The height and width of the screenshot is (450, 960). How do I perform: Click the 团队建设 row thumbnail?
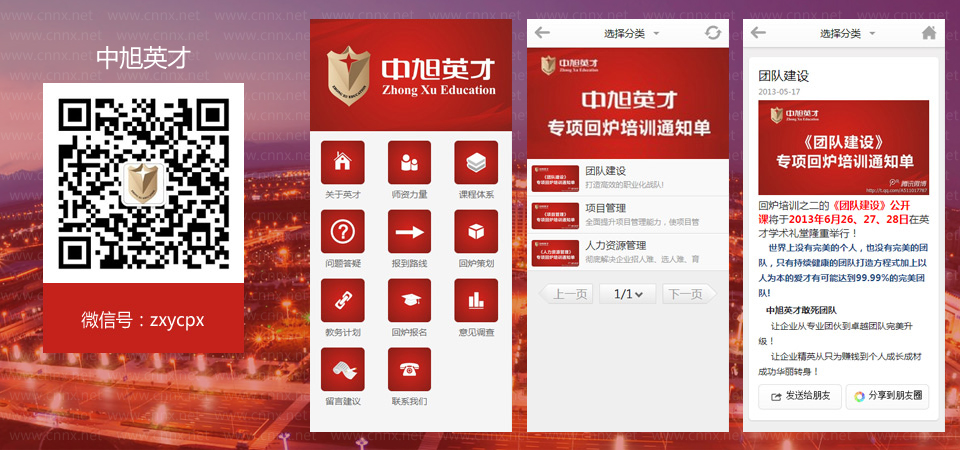[x=555, y=178]
